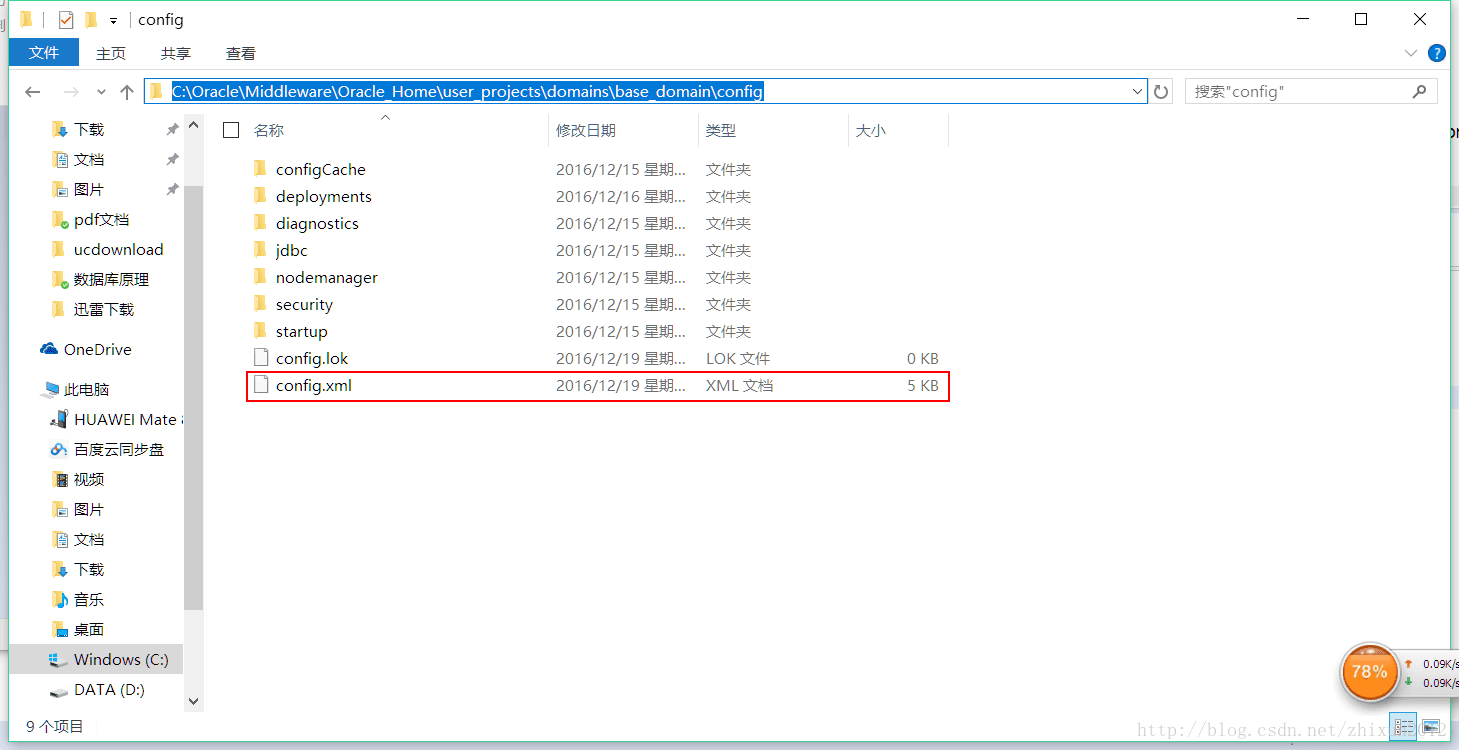Click the navigation pane scrollbar thumb
1459x750 pixels.
pyautogui.click(x=194, y=397)
